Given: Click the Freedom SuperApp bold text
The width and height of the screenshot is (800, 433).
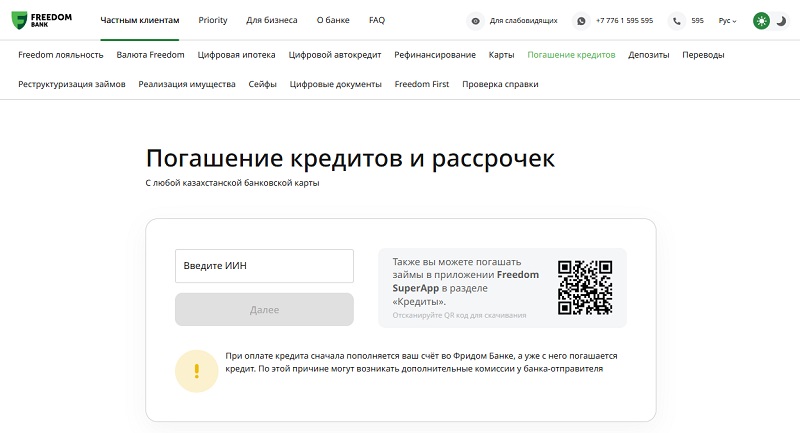Looking at the screenshot, I should (x=465, y=281).
